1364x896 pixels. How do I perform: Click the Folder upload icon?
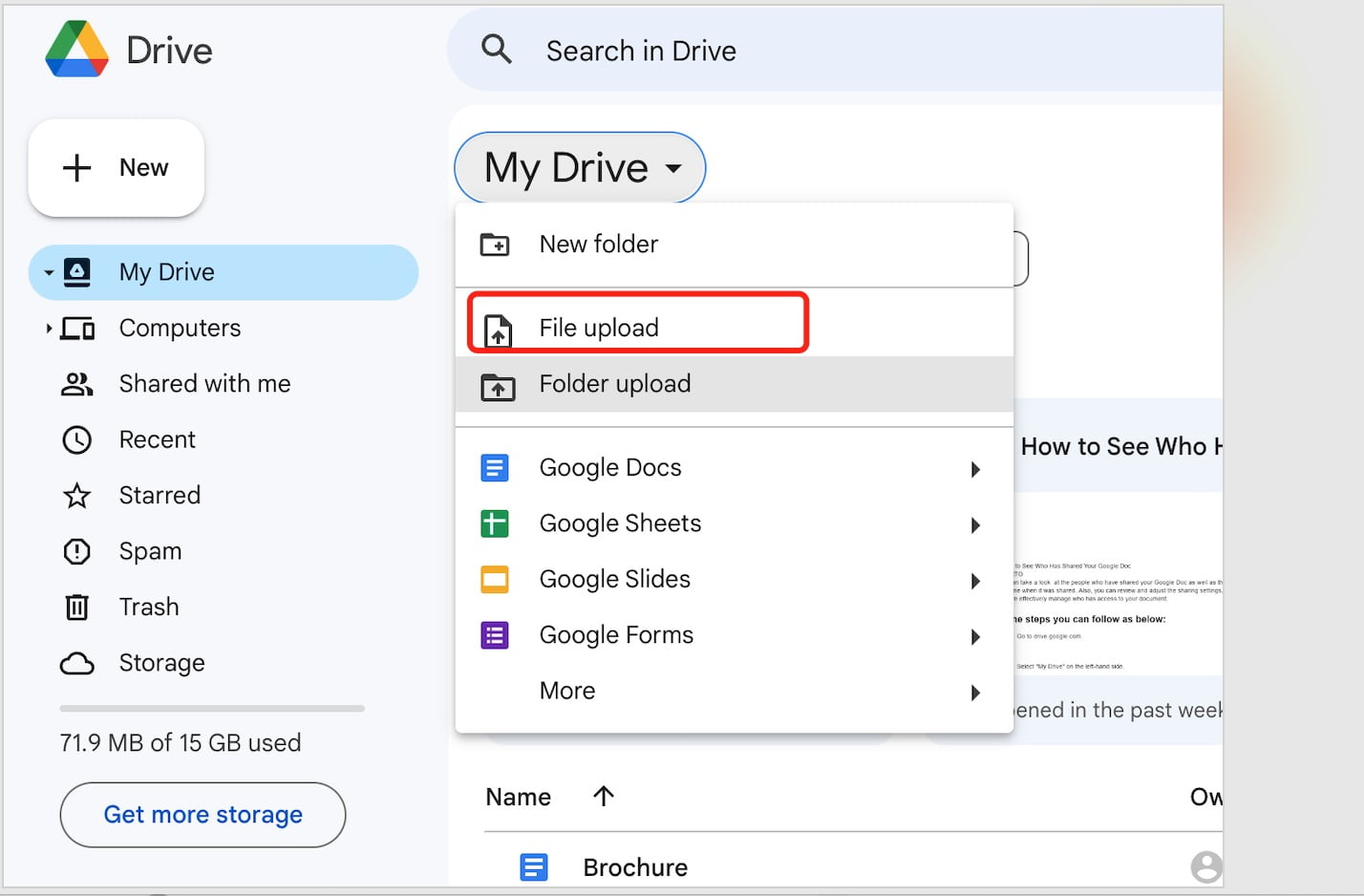(x=498, y=386)
